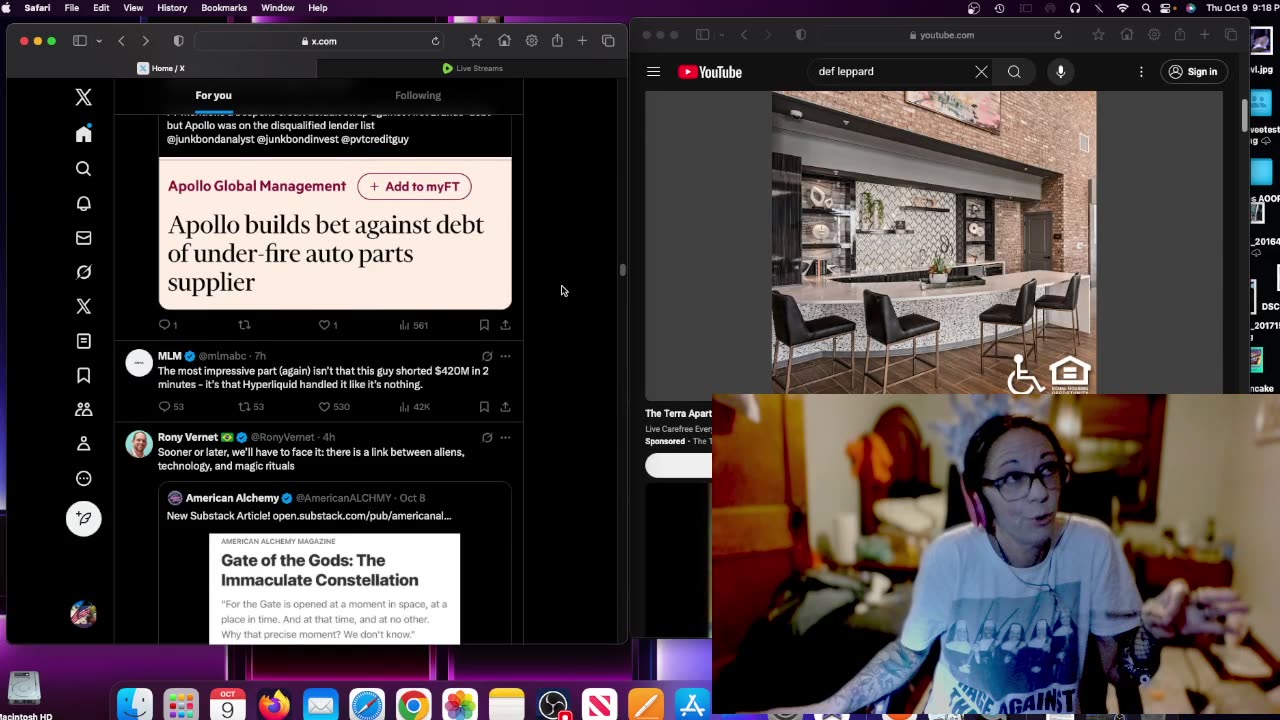
Task: Launch Google Chrome from the Dock
Action: [413, 705]
